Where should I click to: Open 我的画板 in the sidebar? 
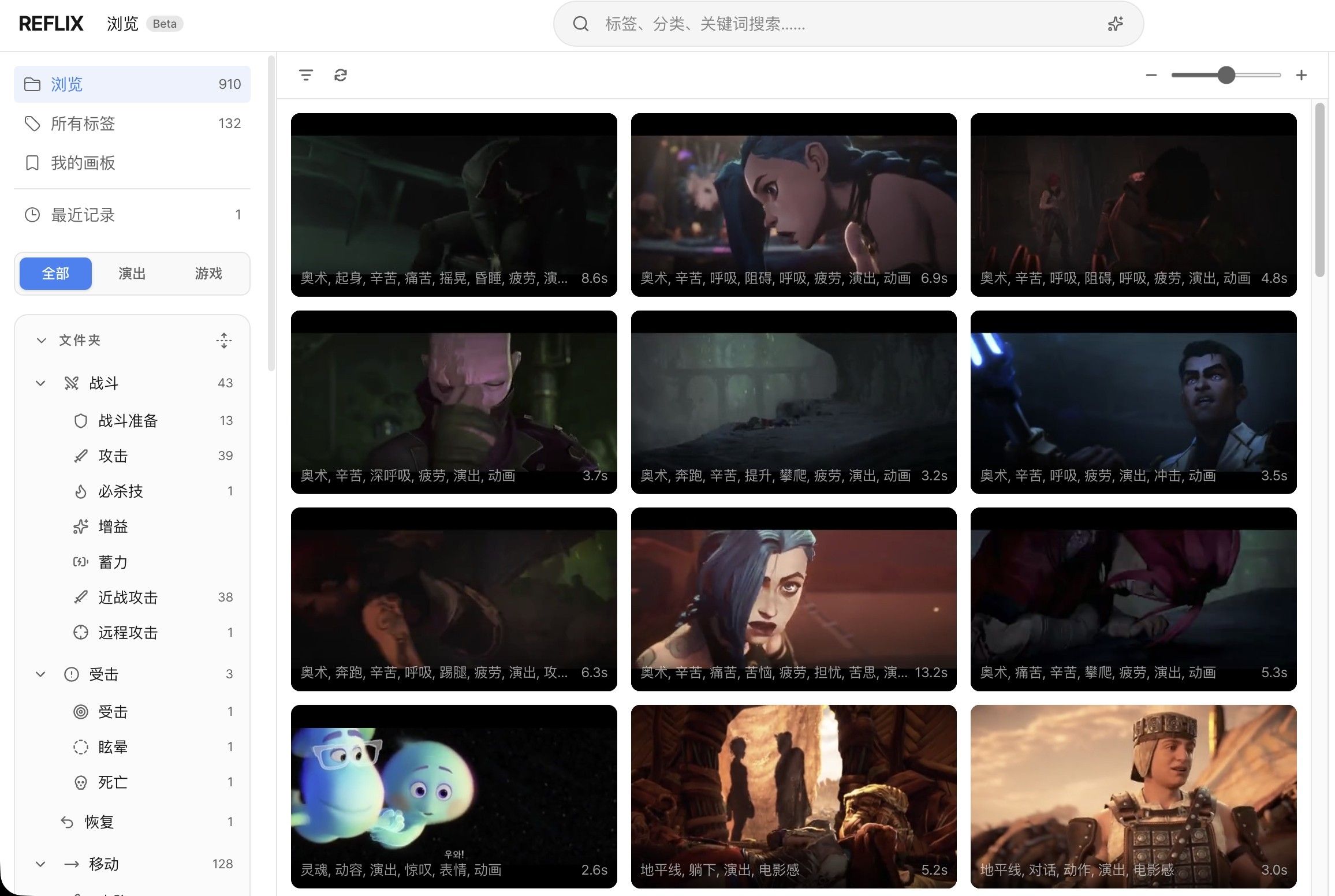point(83,163)
